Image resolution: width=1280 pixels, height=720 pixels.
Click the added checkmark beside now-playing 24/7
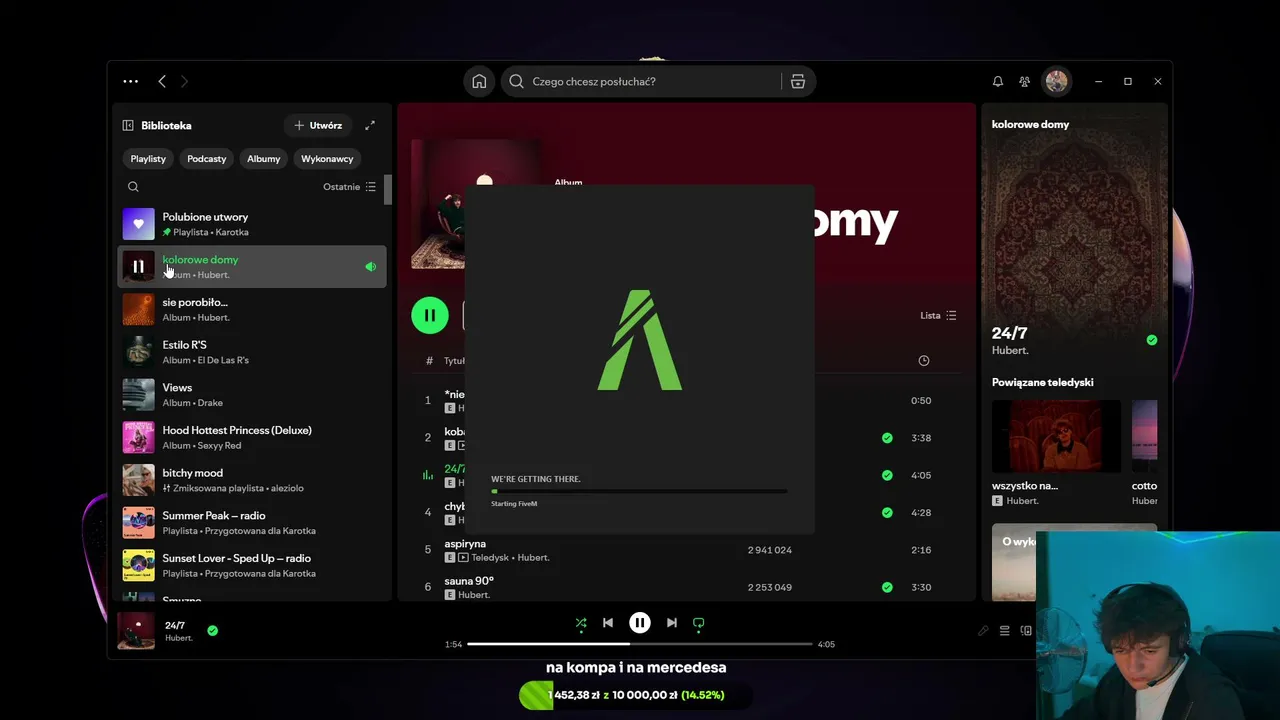point(212,630)
